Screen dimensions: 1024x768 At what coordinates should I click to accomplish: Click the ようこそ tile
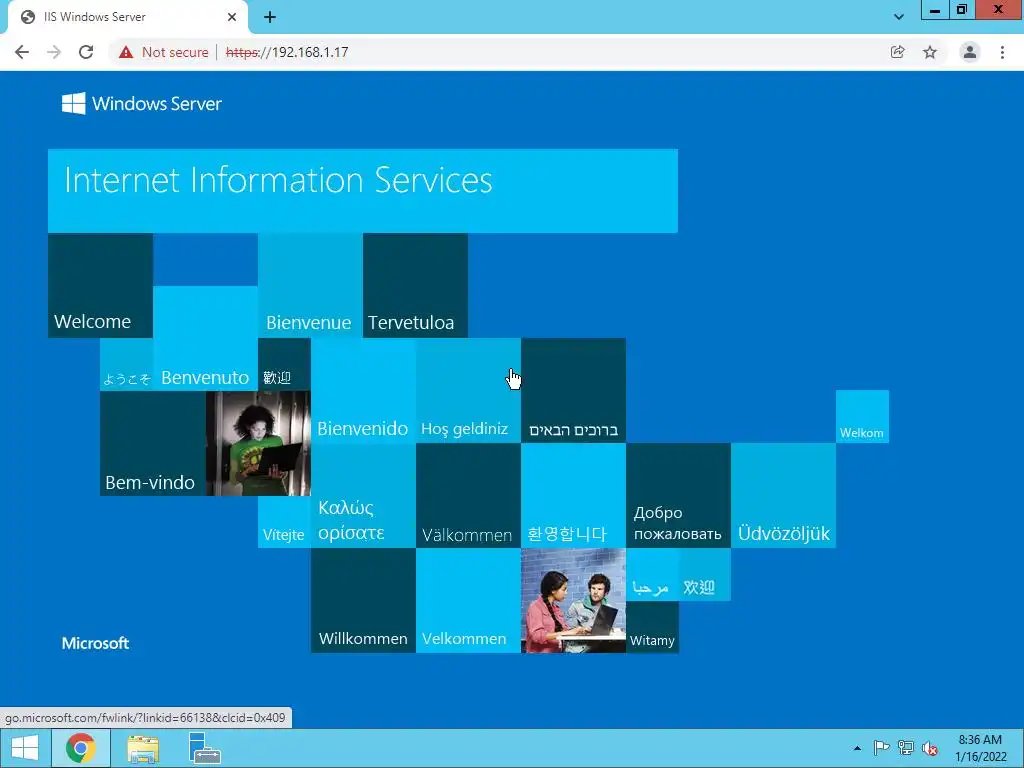tap(127, 364)
